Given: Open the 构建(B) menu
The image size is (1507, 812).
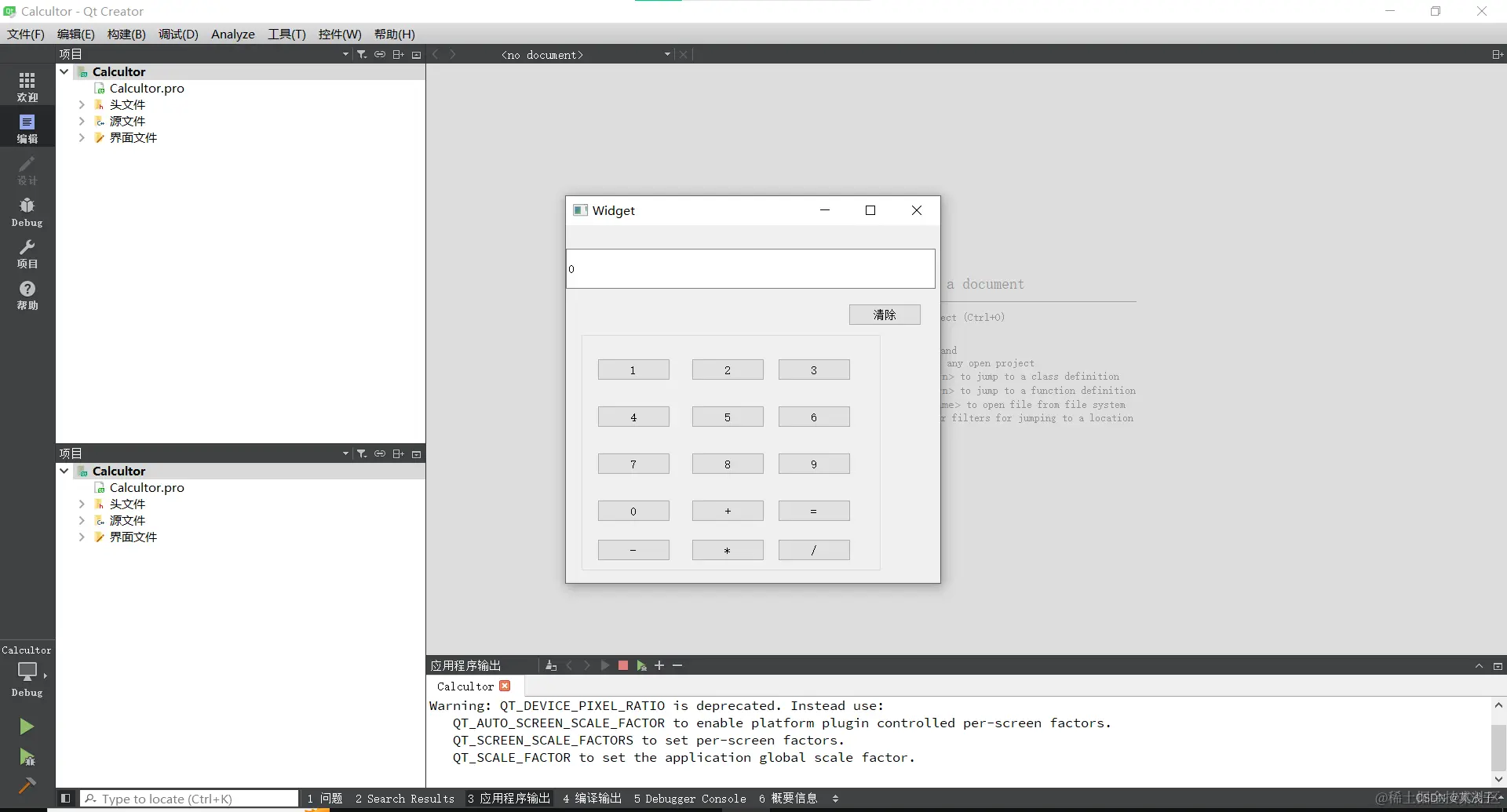Looking at the screenshot, I should (126, 34).
